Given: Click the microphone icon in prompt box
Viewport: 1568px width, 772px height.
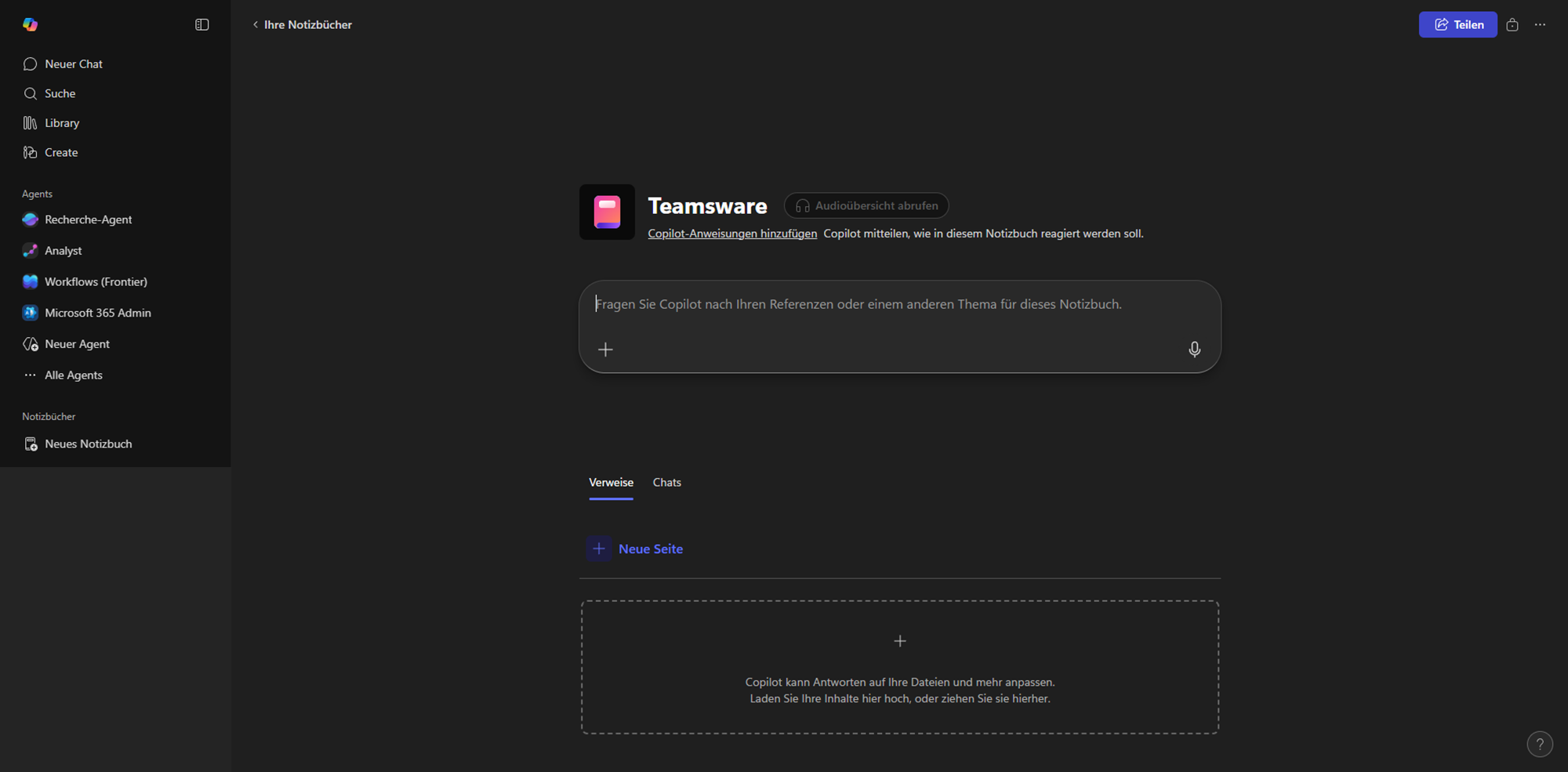Looking at the screenshot, I should point(1194,349).
